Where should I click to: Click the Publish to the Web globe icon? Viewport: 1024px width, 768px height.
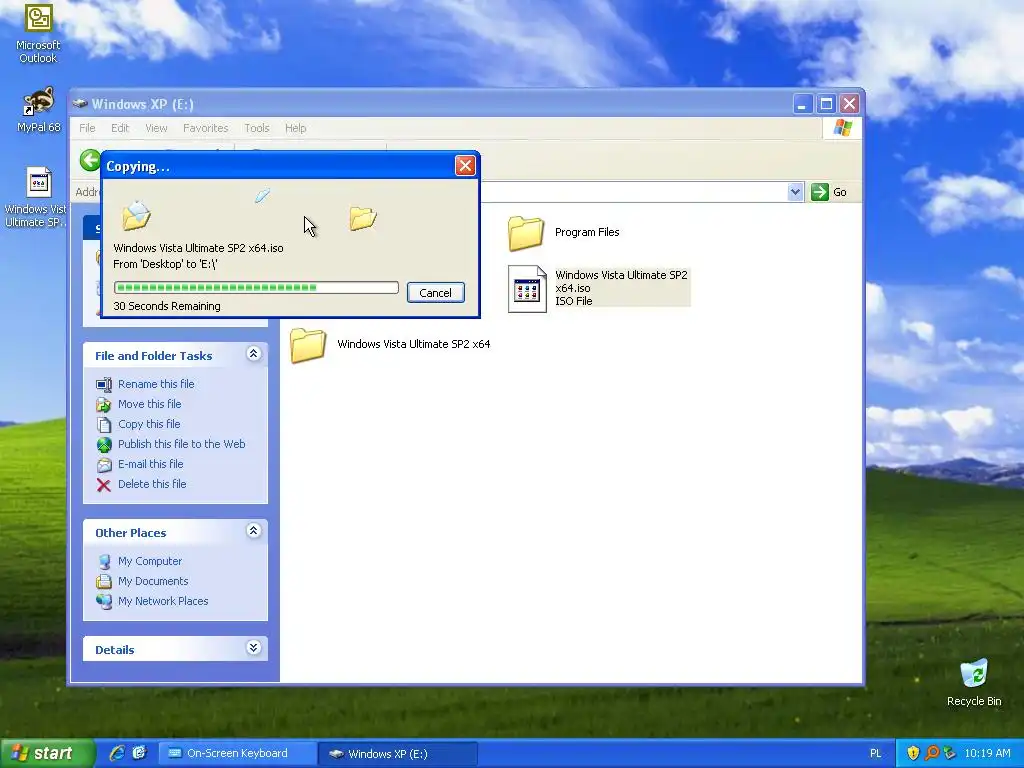click(x=104, y=445)
